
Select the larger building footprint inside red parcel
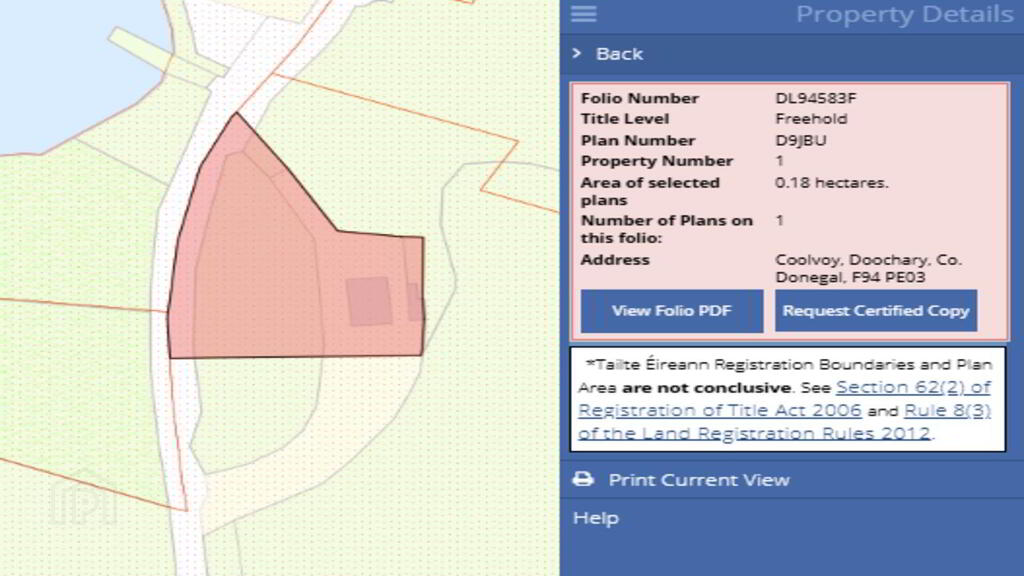369,301
